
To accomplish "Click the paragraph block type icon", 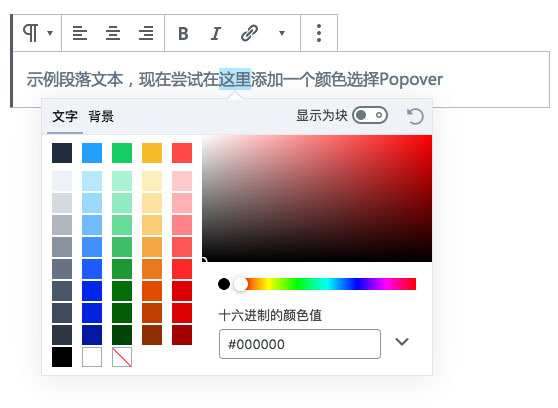I will point(31,33).
